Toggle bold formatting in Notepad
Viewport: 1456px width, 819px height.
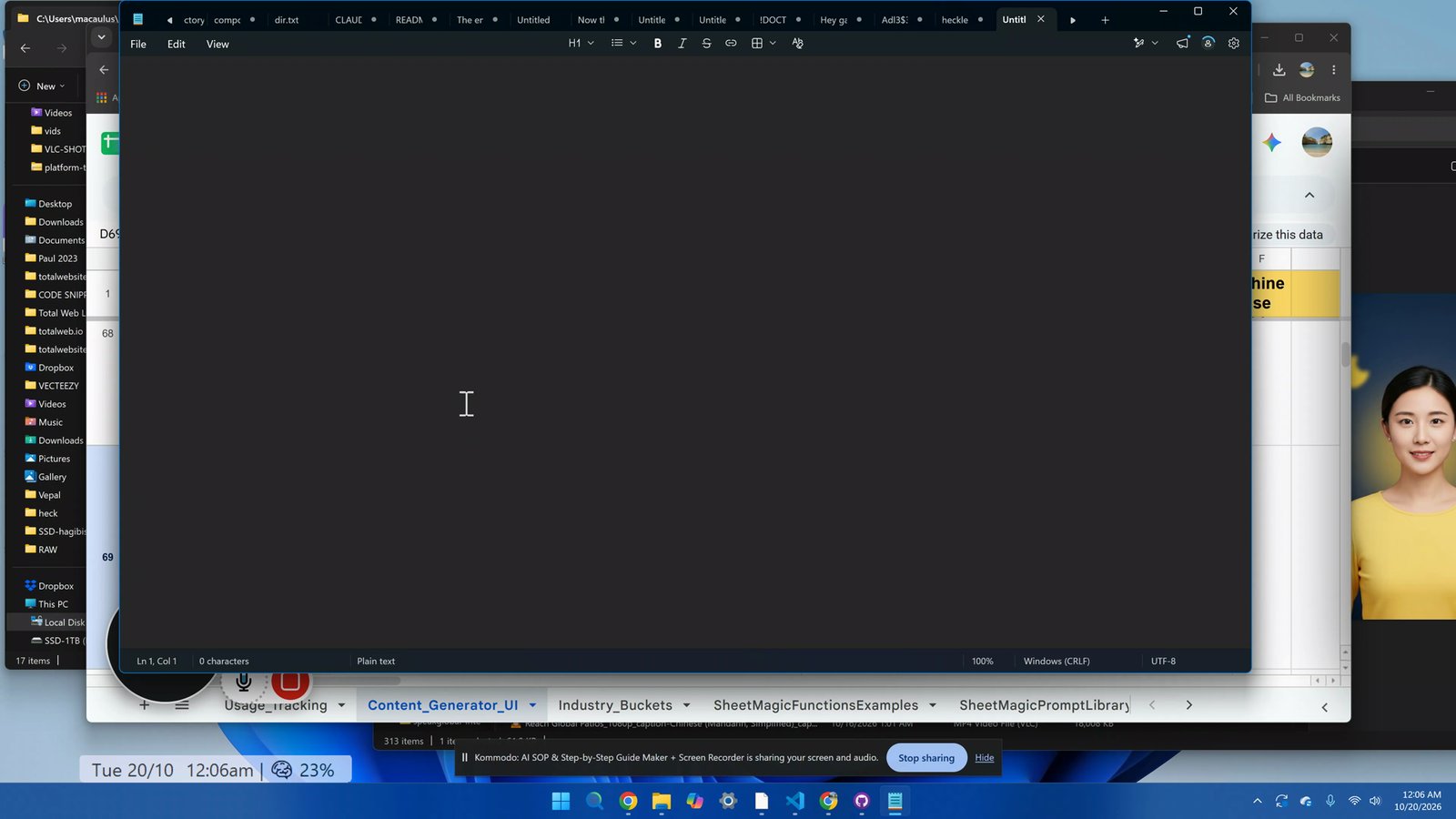coord(658,44)
